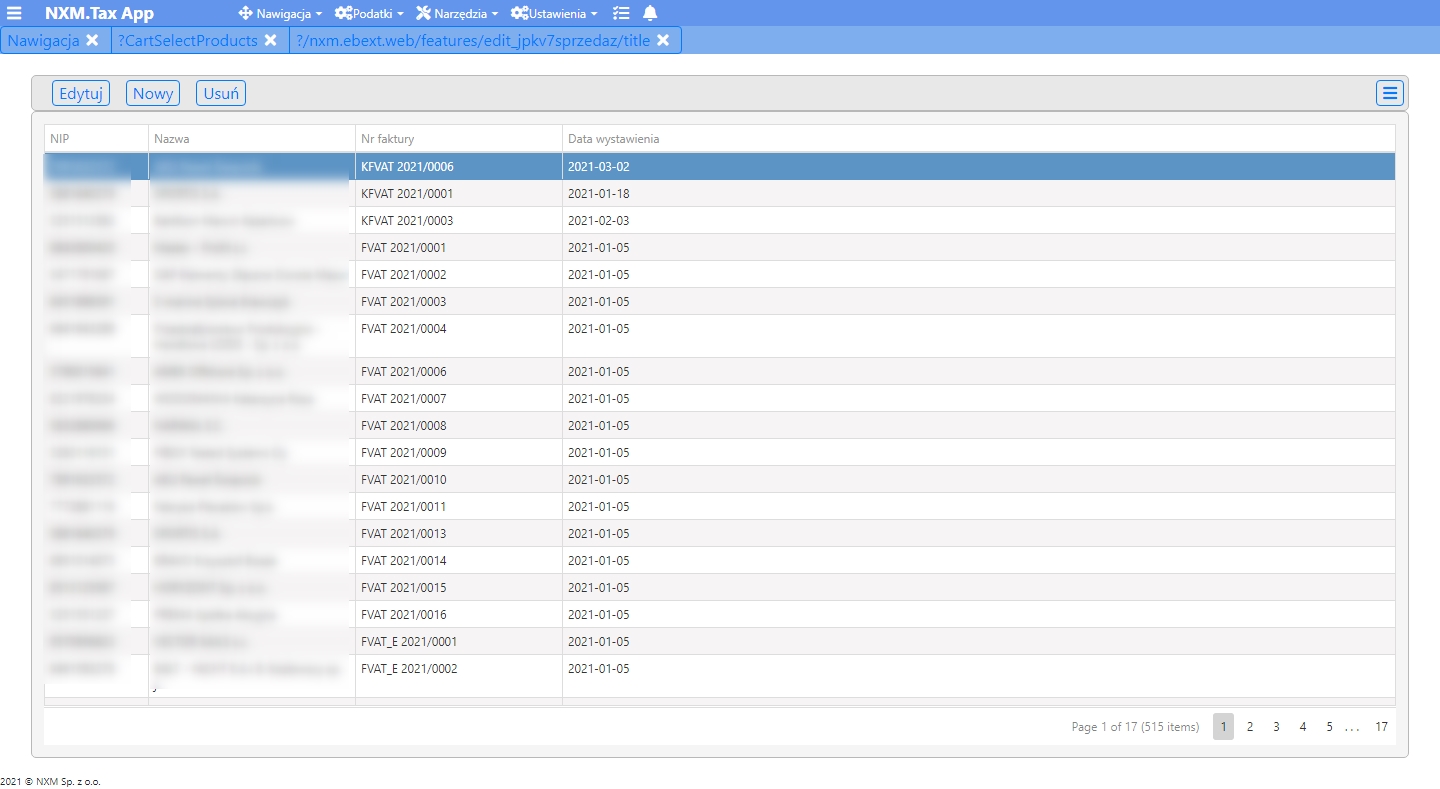Open the grid options menu icon
Viewport: 1440px width, 789px height.
(x=1390, y=93)
